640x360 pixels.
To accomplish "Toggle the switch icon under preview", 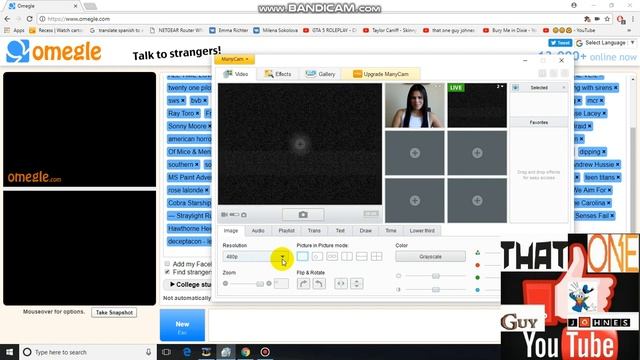I will (234, 215).
